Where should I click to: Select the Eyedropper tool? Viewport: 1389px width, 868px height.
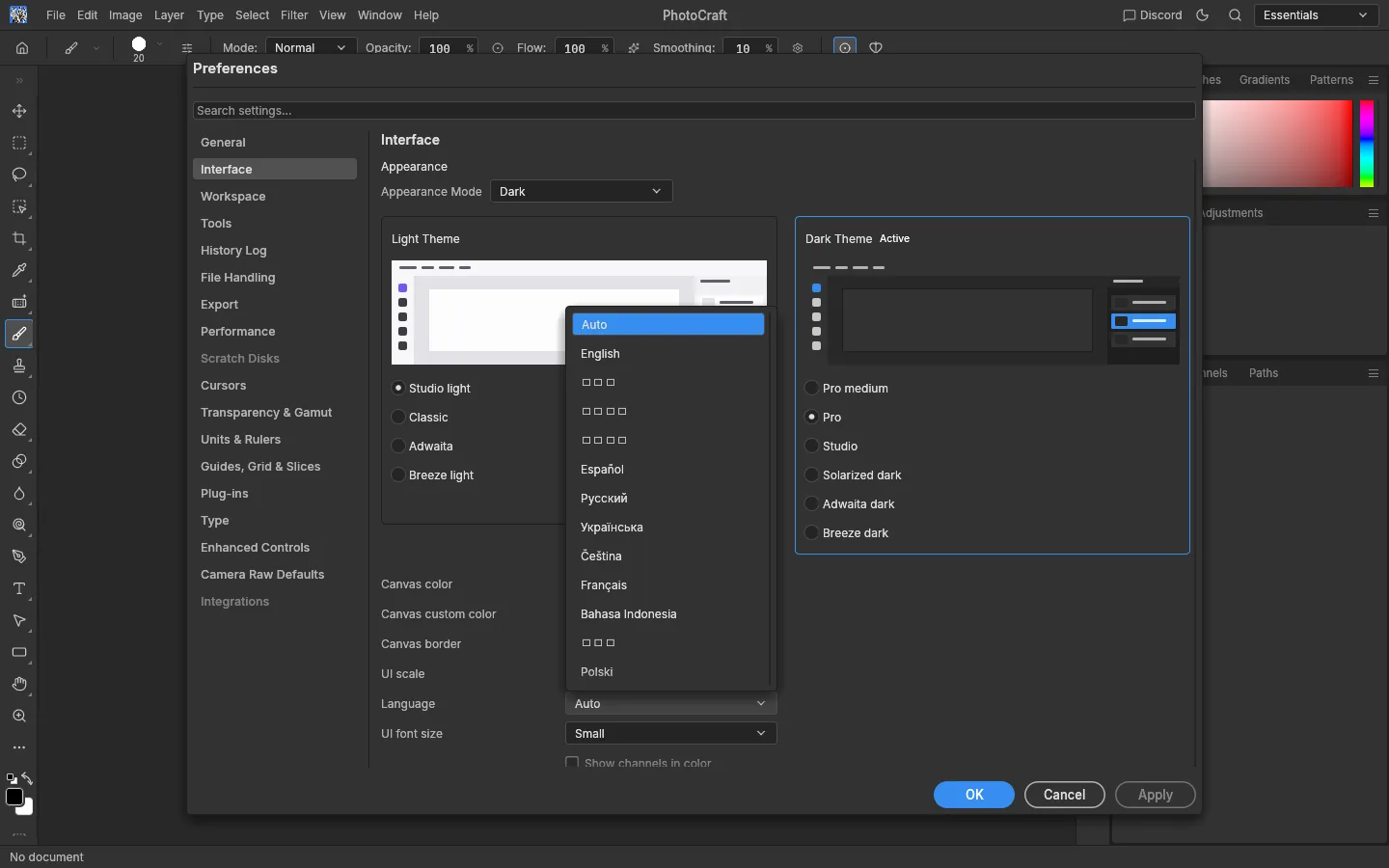pyautogui.click(x=19, y=270)
